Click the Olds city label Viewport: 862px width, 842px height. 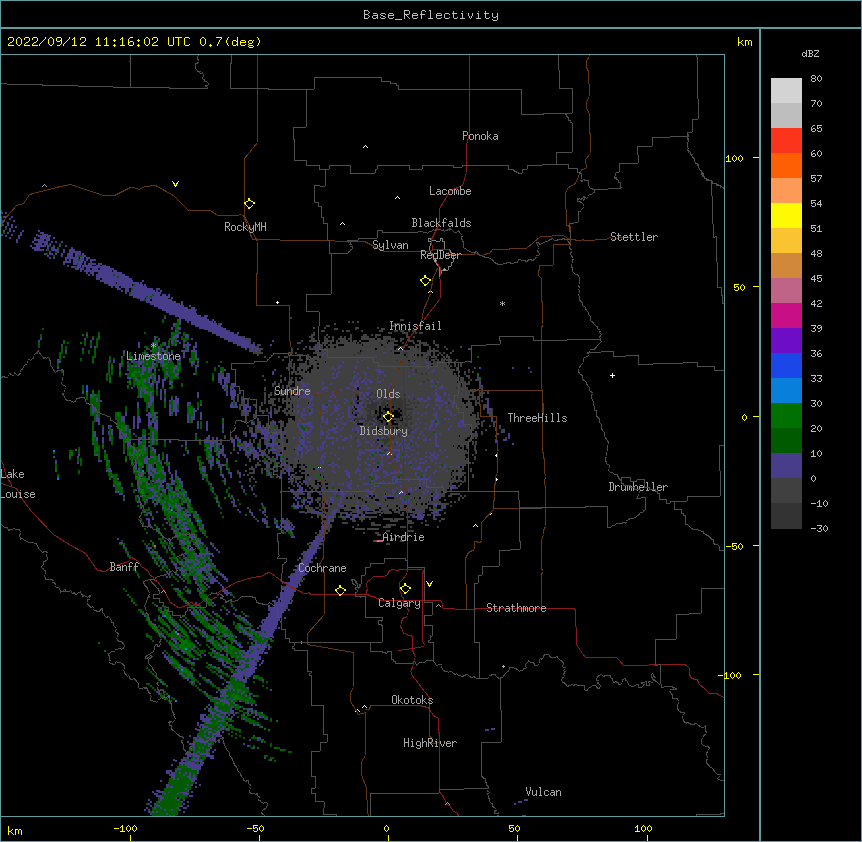click(388, 394)
